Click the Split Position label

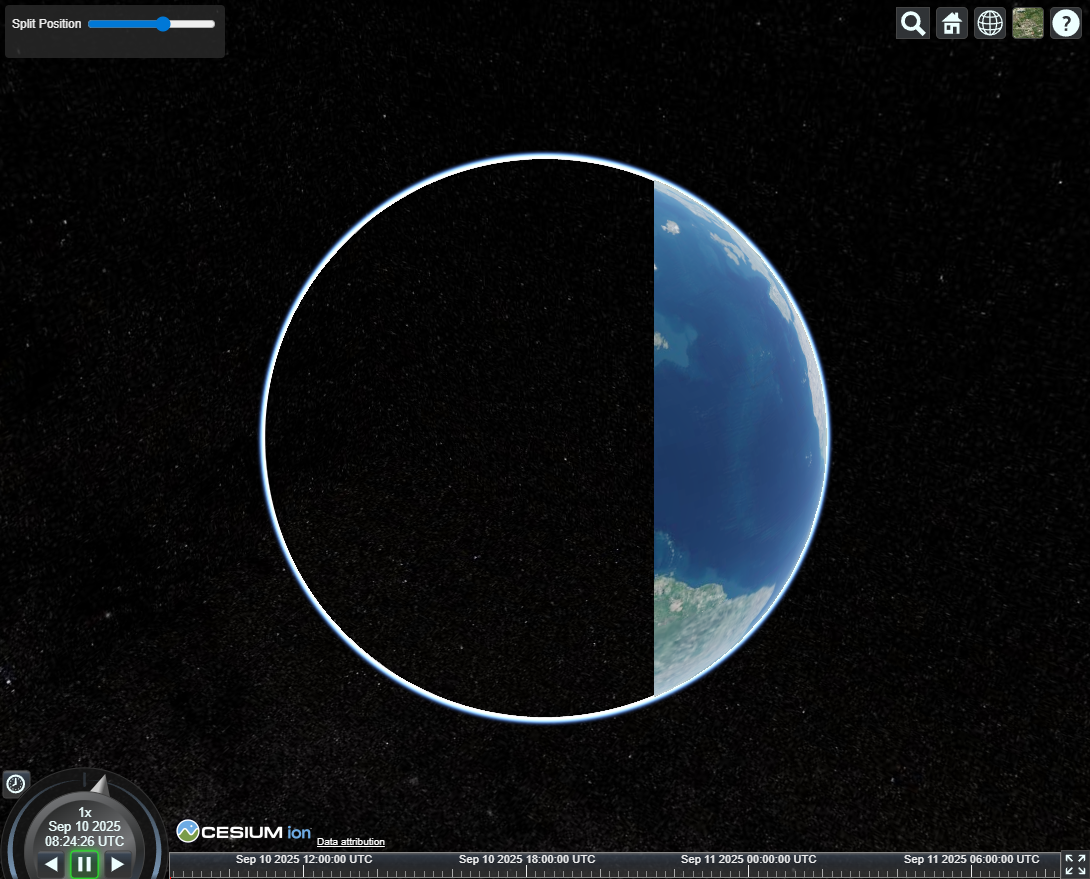47,24
